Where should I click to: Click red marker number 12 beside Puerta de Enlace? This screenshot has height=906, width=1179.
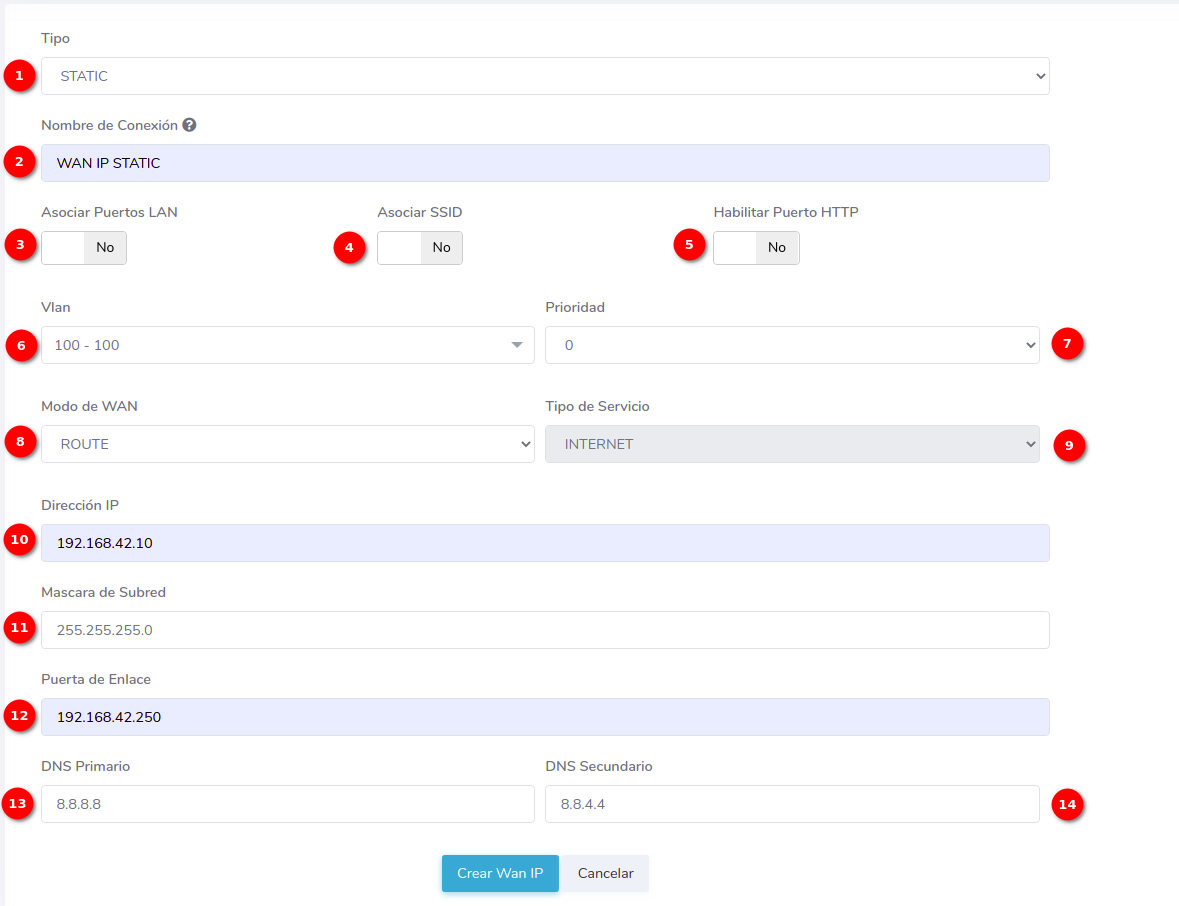[x=19, y=716]
